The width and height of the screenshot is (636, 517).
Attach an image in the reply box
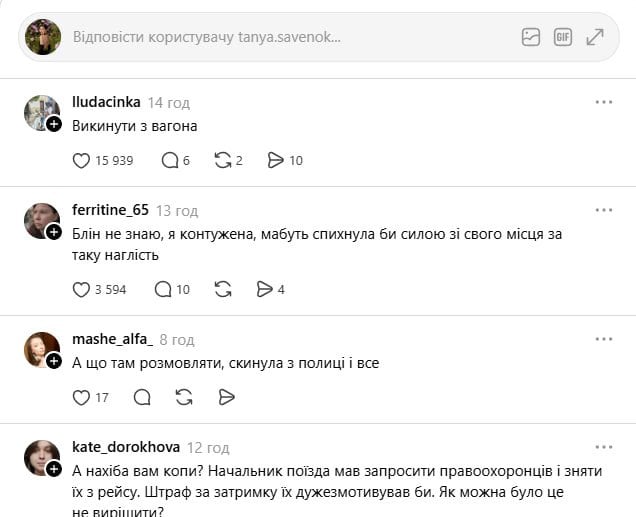click(531, 37)
